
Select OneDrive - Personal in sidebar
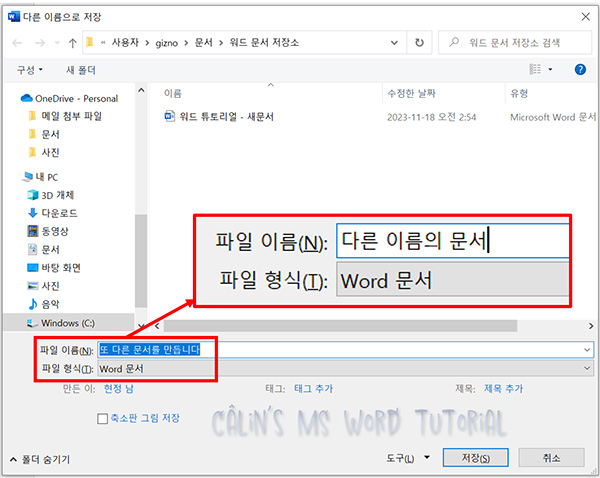point(69,98)
